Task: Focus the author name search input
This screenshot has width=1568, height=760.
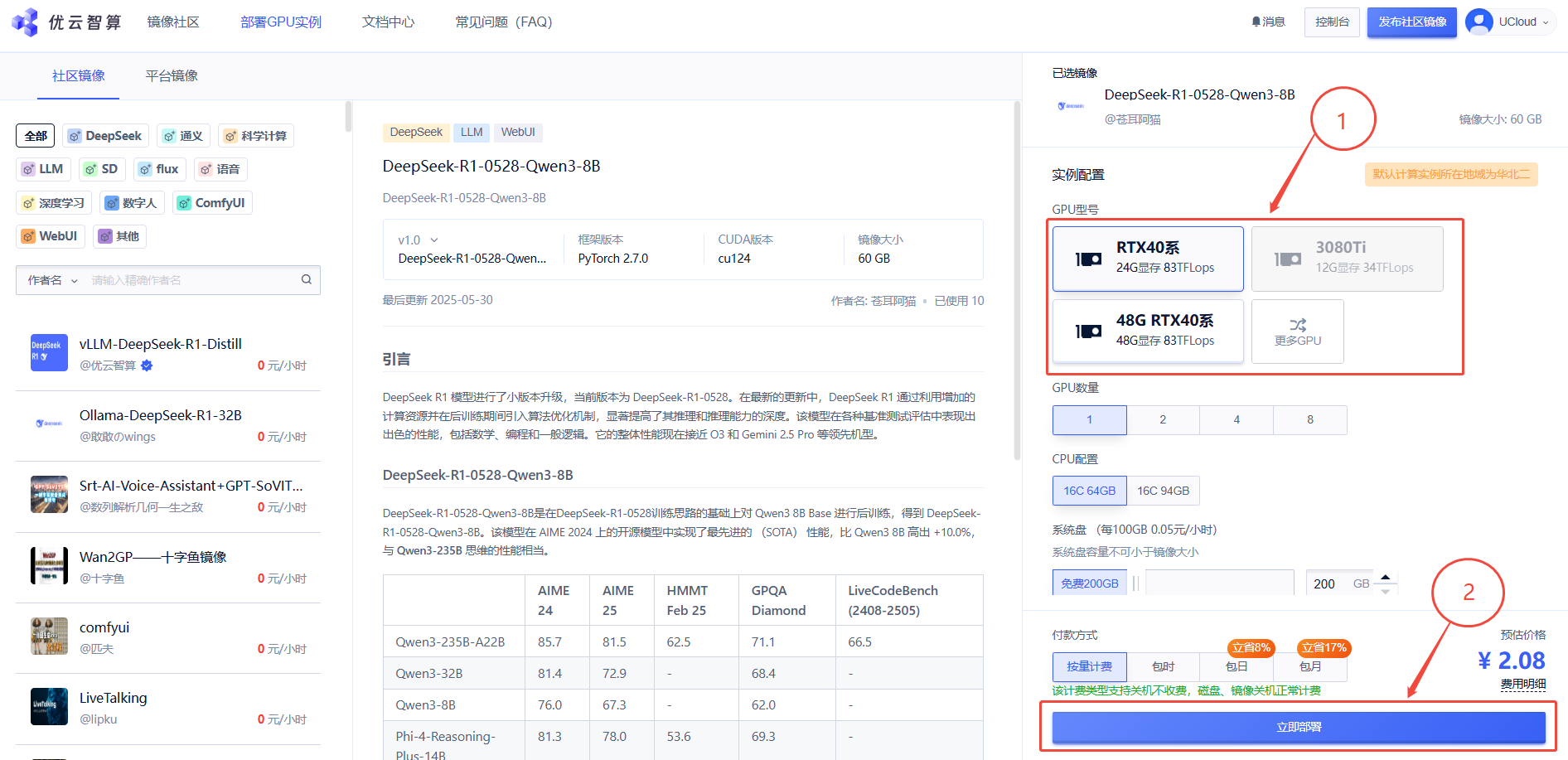Action: 191,280
